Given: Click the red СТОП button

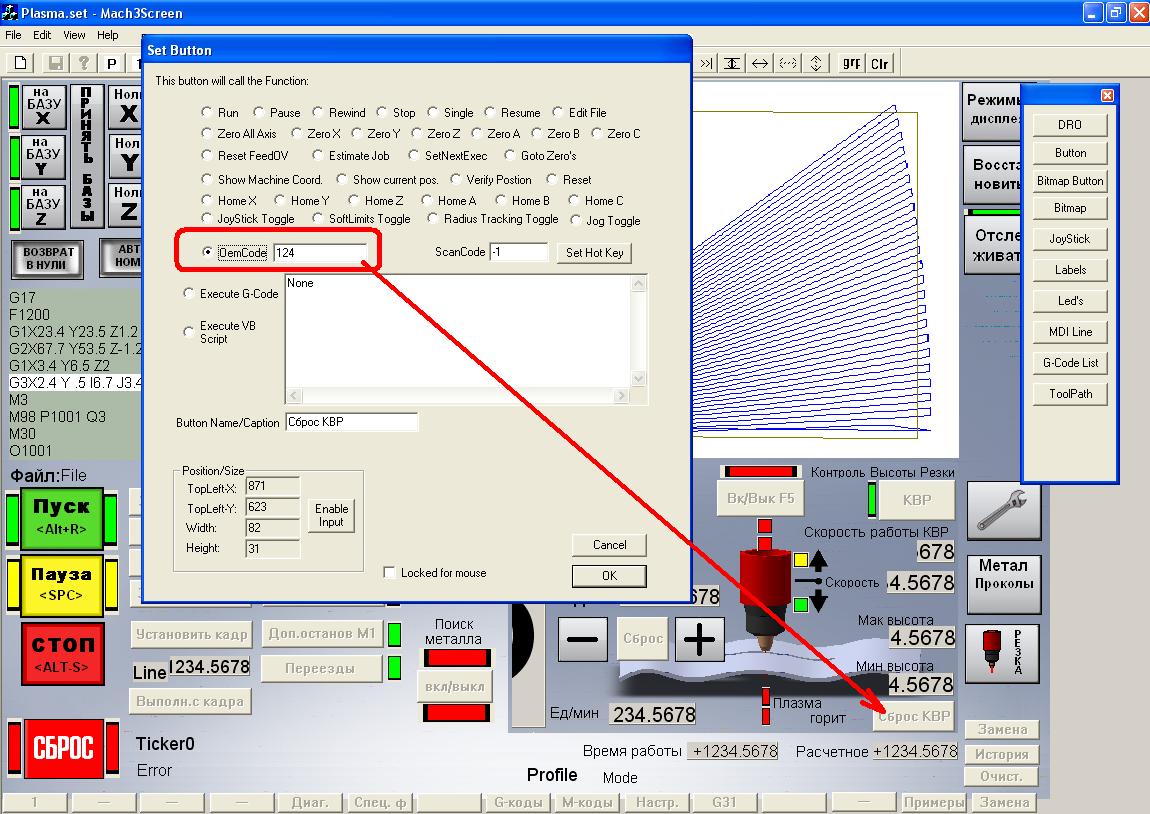Looking at the screenshot, I should pyautogui.click(x=62, y=653).
